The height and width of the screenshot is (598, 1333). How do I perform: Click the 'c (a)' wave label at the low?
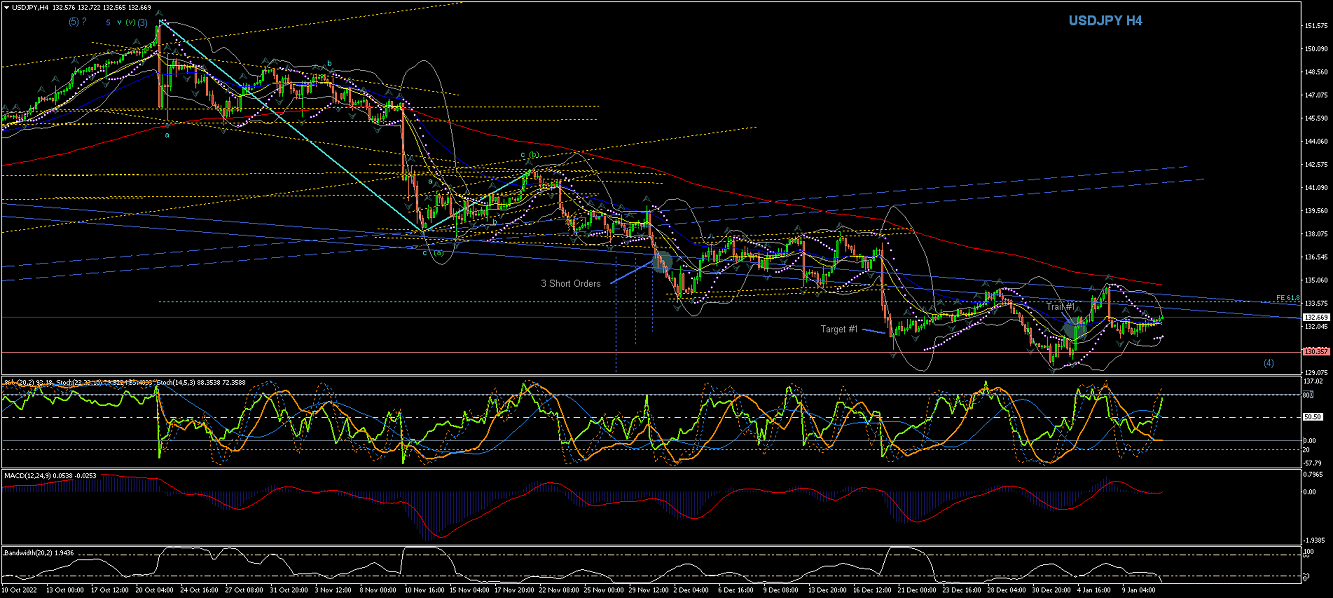click(432, 252)
